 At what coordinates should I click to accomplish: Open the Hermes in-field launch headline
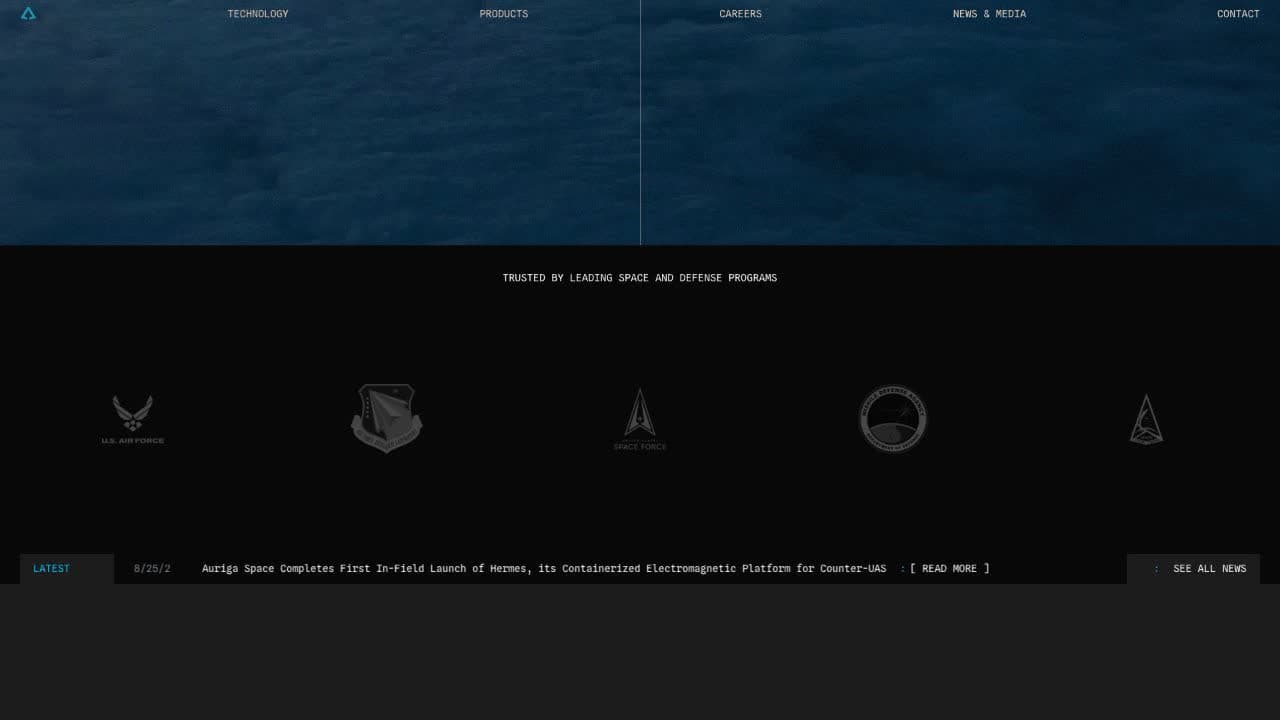tap(544, 569)
